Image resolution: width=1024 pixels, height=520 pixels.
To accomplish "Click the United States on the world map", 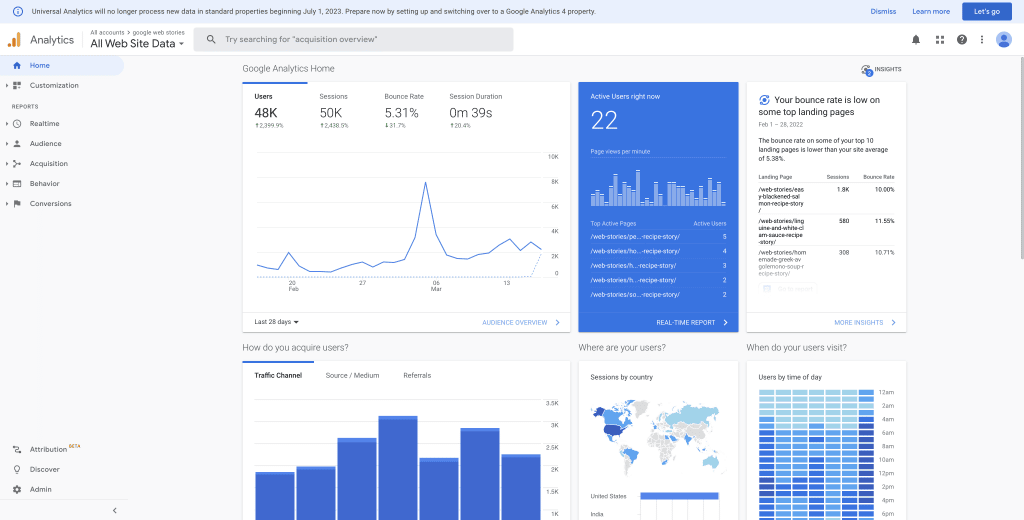I will 612,429.
